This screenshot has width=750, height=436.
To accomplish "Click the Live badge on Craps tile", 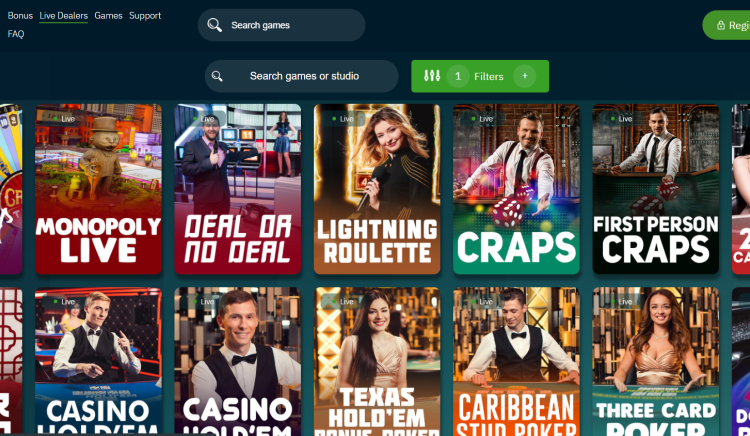I will 483,119.
